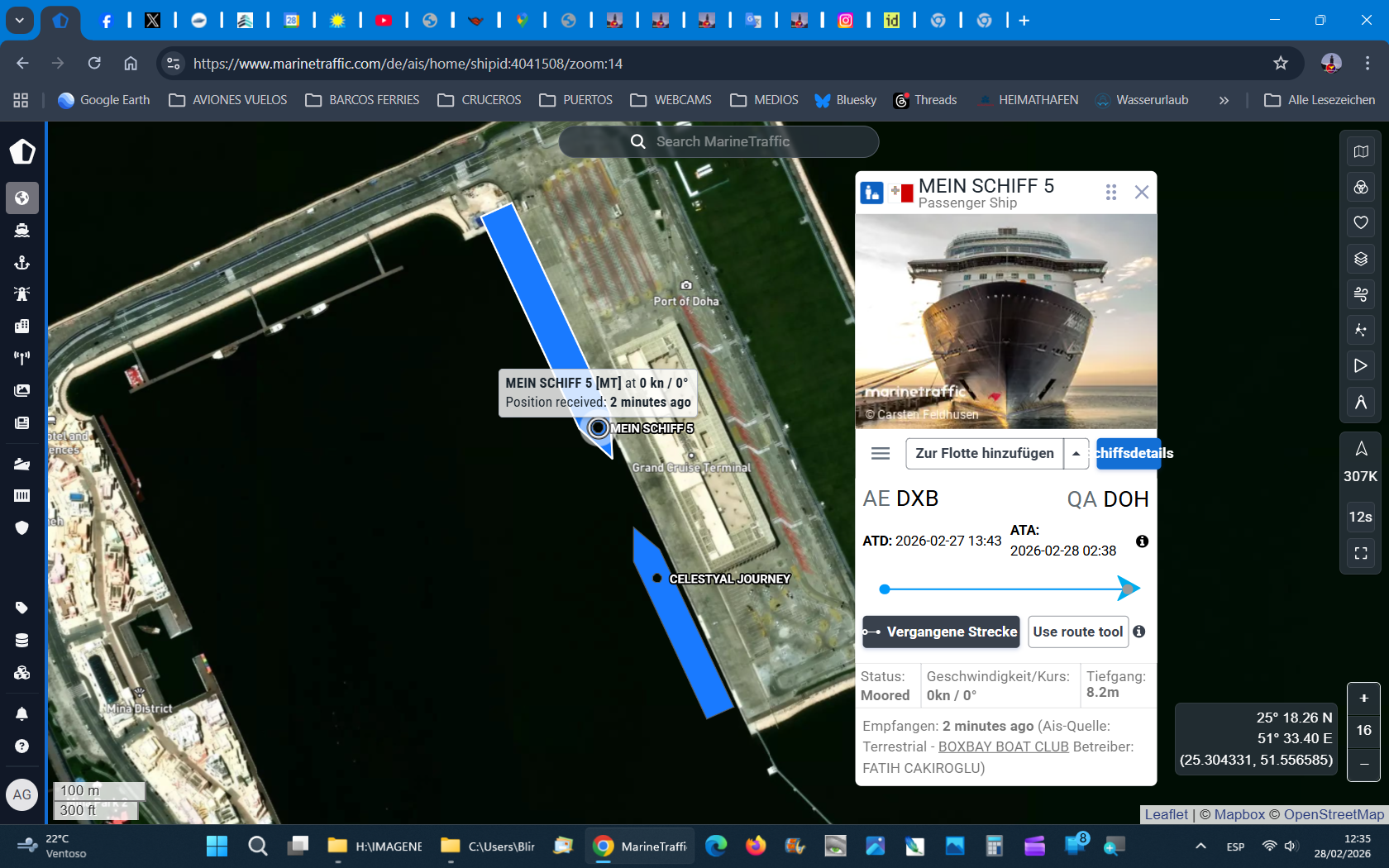Toggle the play animation button on right toolbar

[1360, 365]
